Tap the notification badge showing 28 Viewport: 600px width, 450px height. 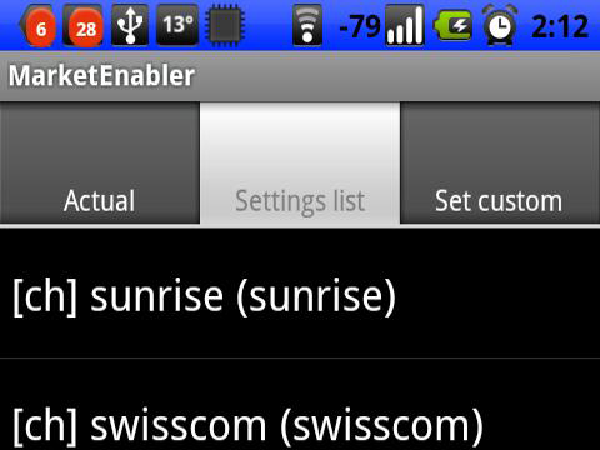click(83, 26)
